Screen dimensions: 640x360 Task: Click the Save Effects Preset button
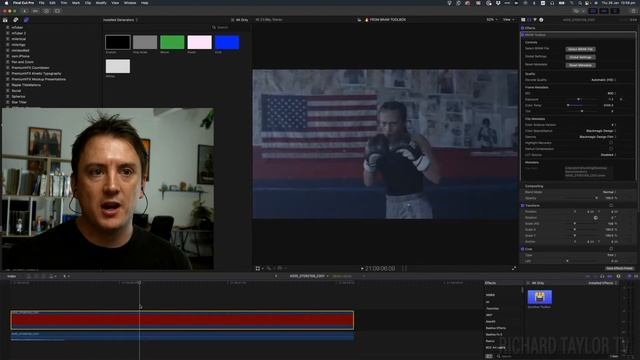(x=619, y=268)
